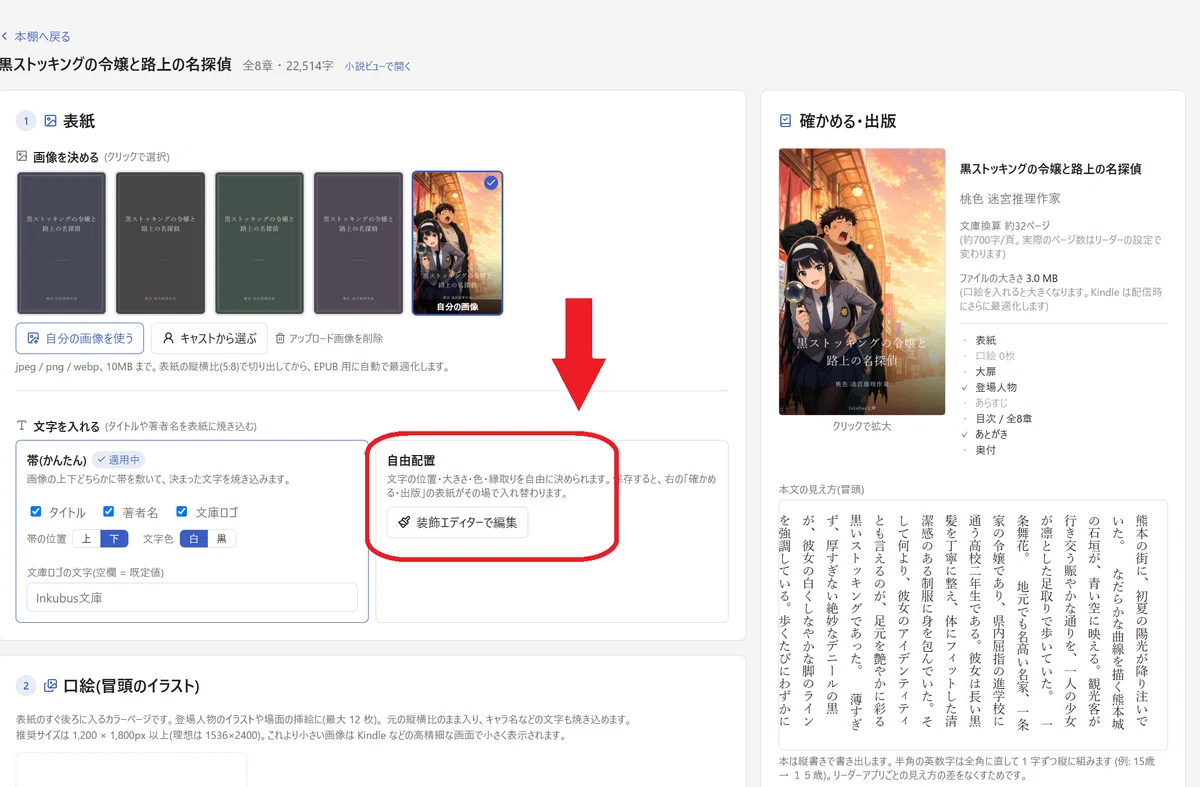This screenshot has height=787, width=1200.
Task: Click the 画像を決める image icon
Action: pos(22,157)
